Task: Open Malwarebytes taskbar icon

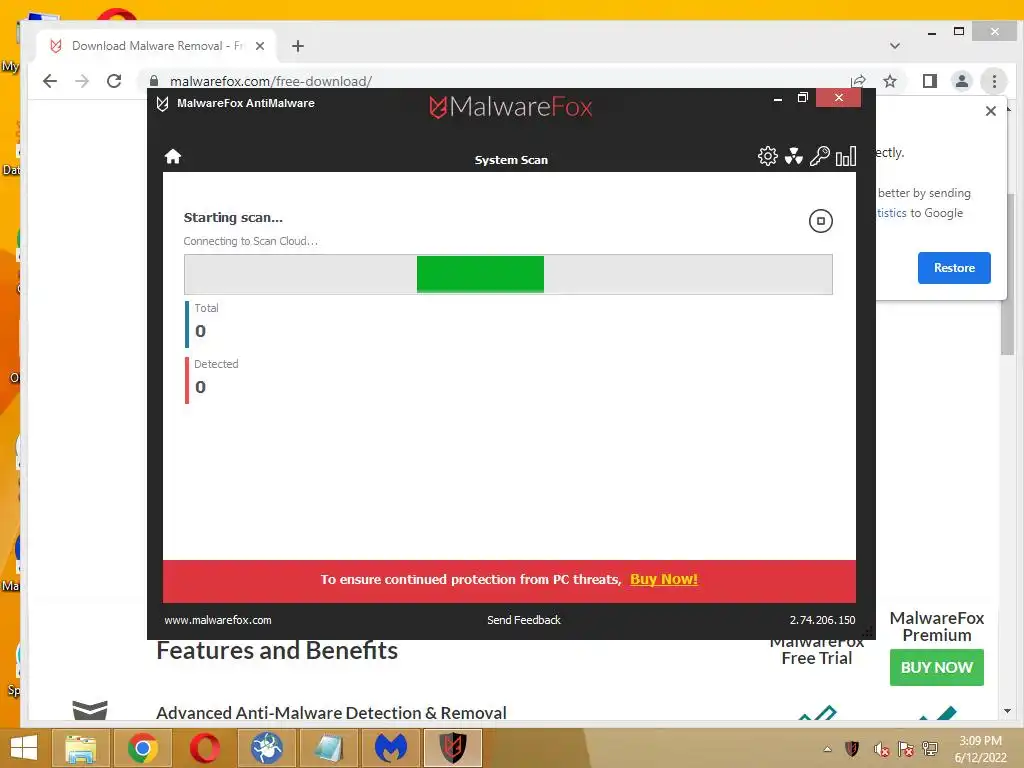Action: click(391, 748)
